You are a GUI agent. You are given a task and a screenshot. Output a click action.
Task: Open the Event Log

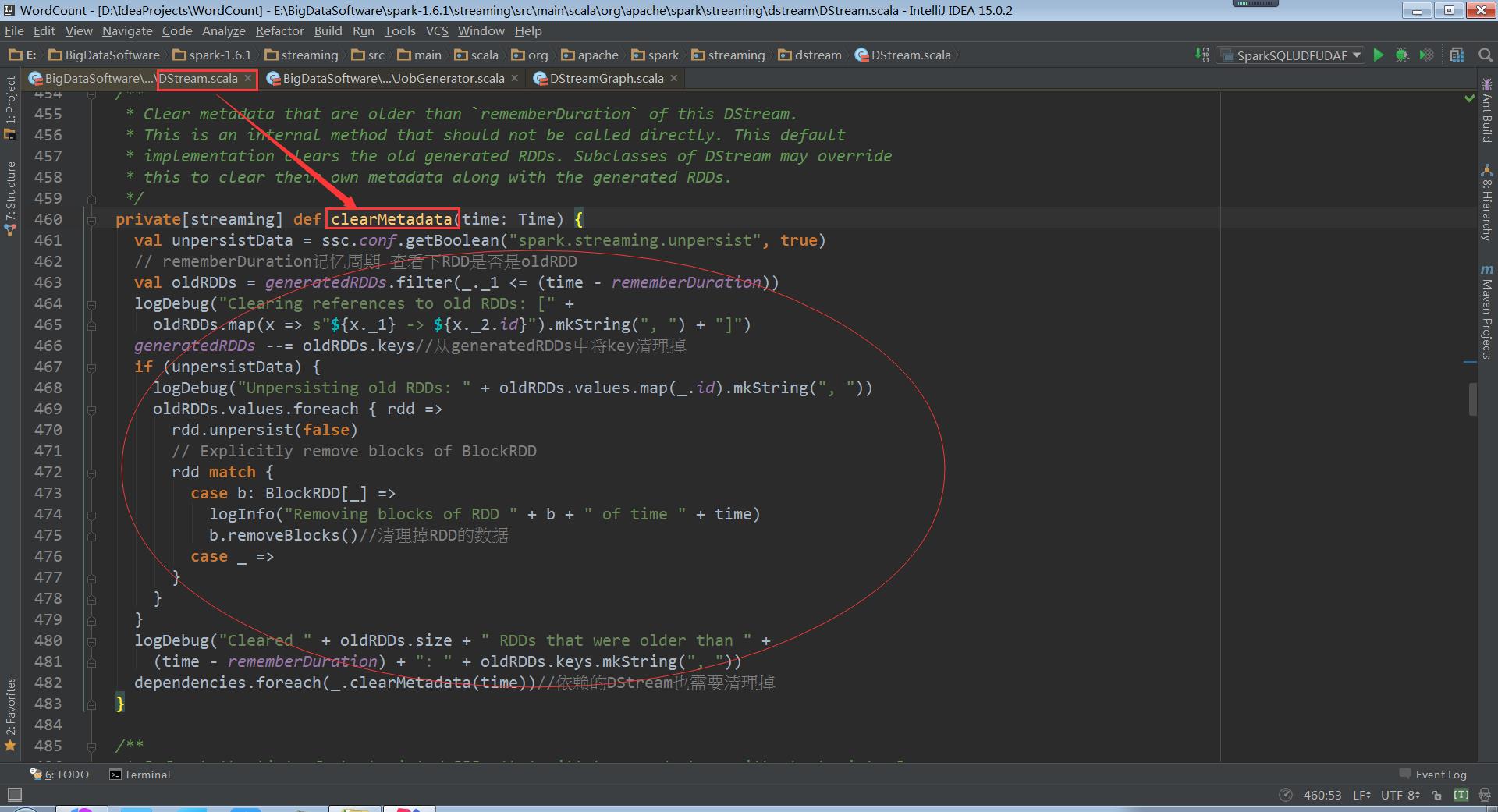[1433, 775]
